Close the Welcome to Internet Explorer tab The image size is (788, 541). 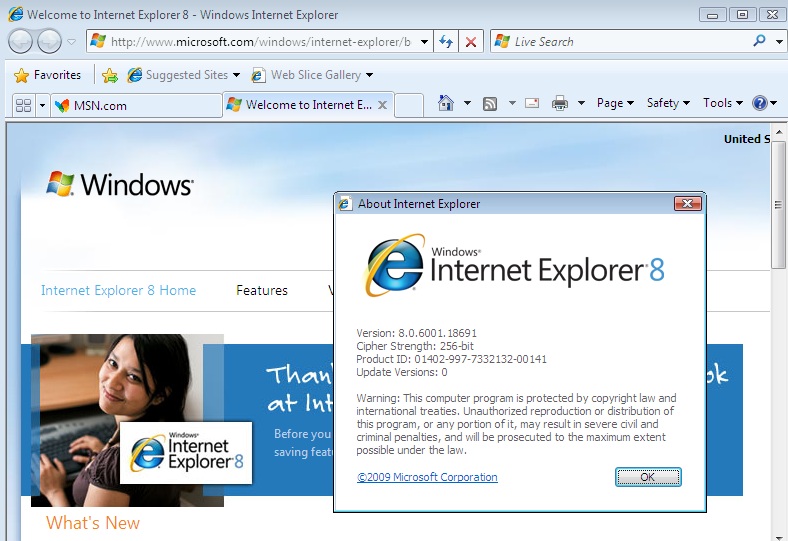tap(382, 105)
